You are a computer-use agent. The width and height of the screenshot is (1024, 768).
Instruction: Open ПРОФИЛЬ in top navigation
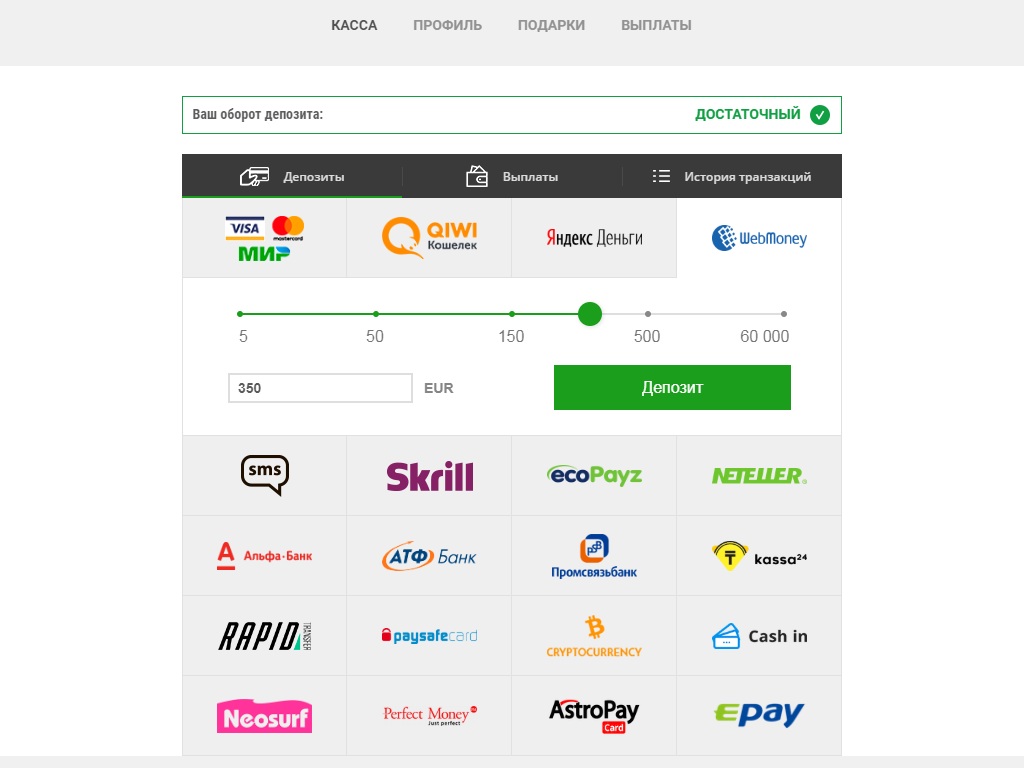[x=447, y=25]
